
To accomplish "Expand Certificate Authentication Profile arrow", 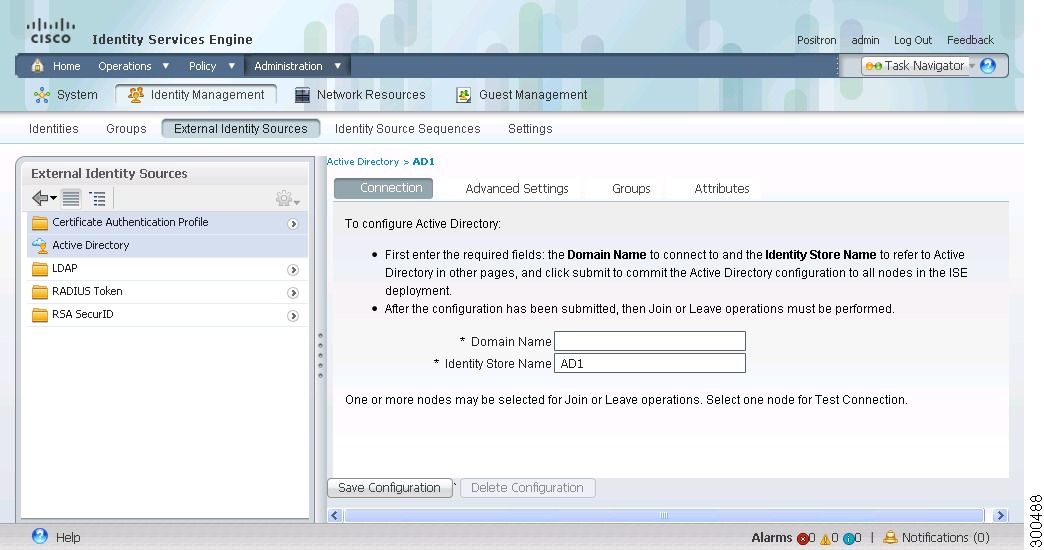I will point(292,224).
